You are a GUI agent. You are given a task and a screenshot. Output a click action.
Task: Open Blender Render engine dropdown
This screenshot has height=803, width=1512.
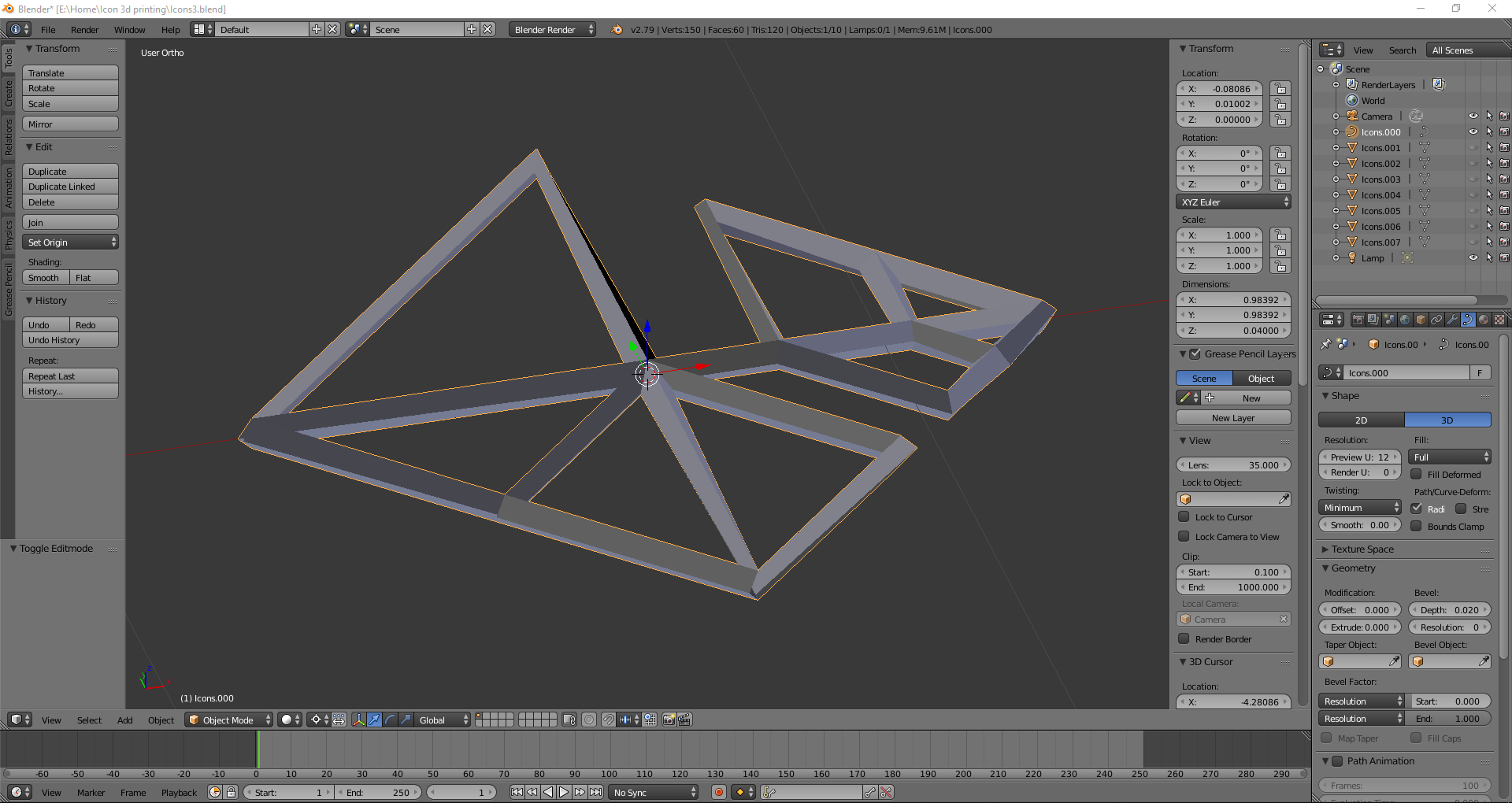[x=552, y=29]
